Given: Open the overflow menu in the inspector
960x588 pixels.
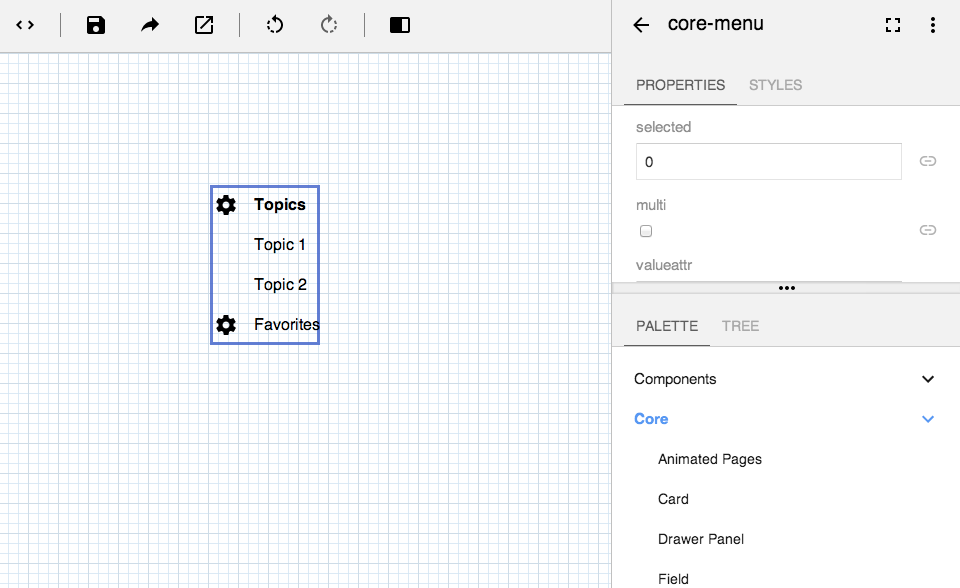Looking at the screenshot, I should (933, 25).
